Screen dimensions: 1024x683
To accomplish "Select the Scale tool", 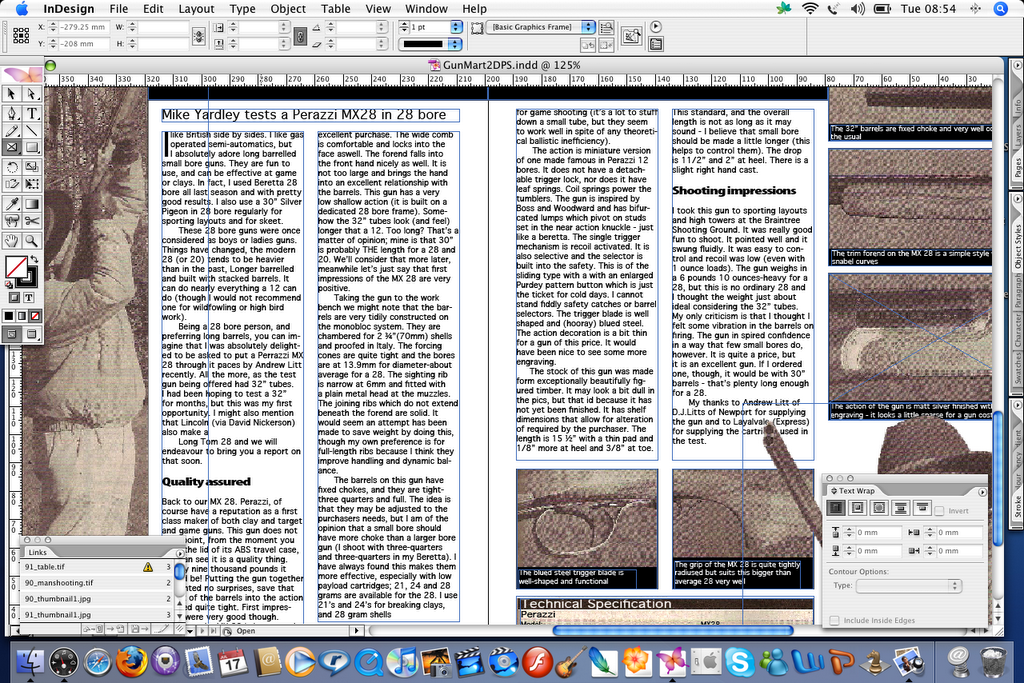I will coord(31,167).
